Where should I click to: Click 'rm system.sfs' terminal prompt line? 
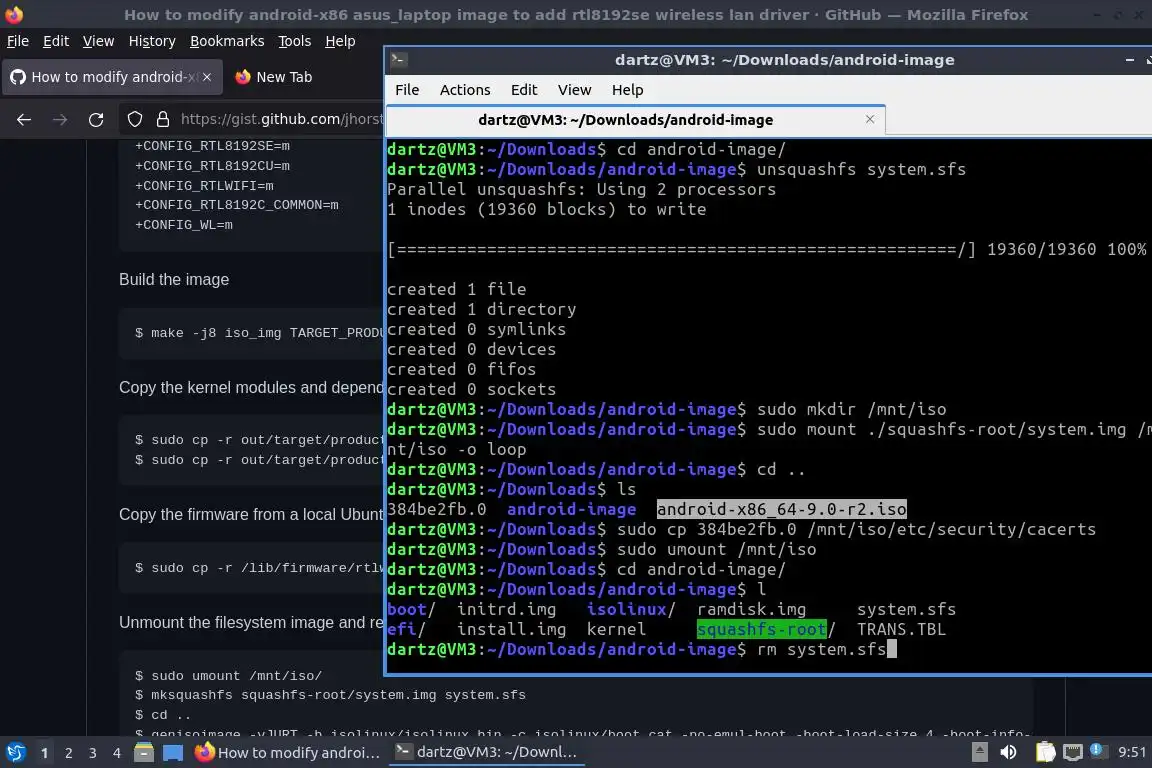[641, 650]
